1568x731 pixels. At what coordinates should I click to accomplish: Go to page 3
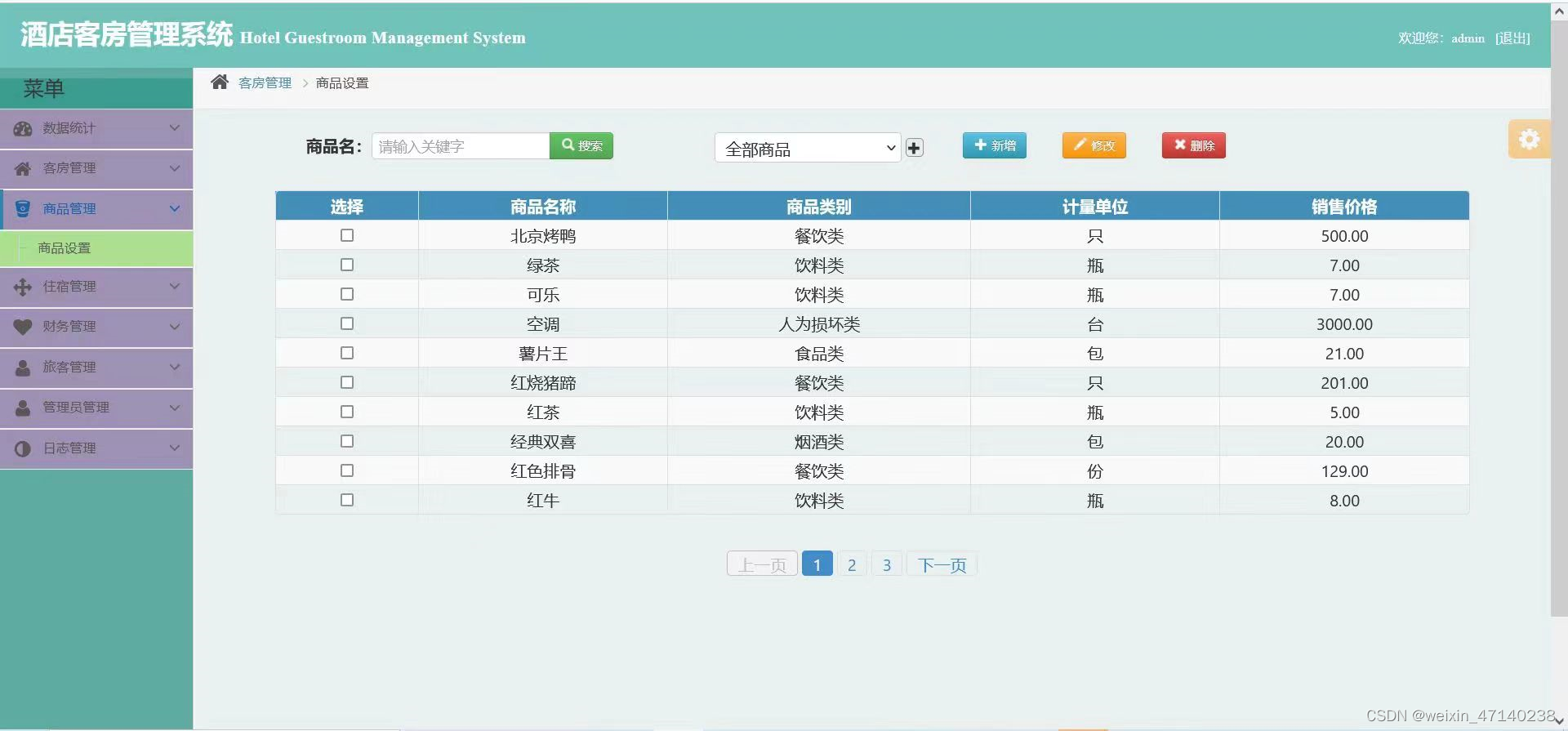887,564
